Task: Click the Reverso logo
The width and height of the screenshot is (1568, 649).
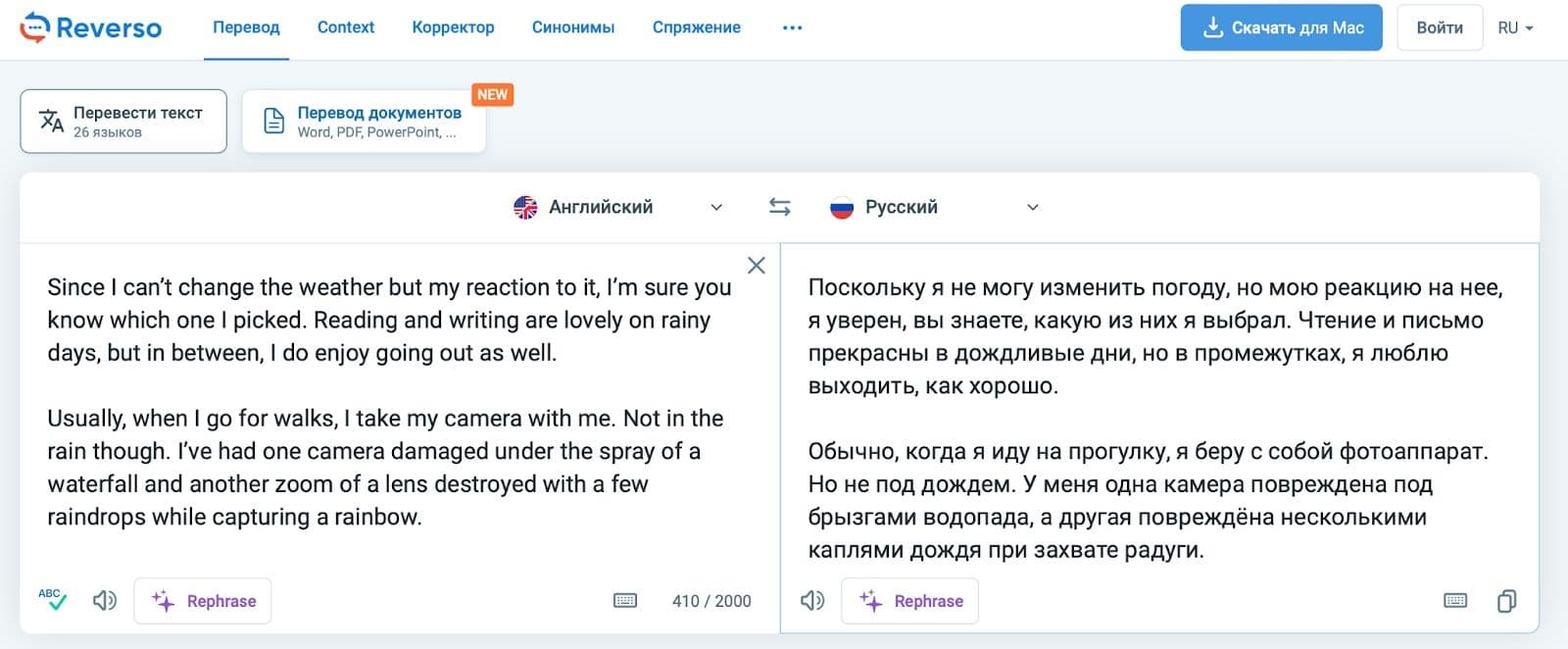Action: click(x=91, y=27)
